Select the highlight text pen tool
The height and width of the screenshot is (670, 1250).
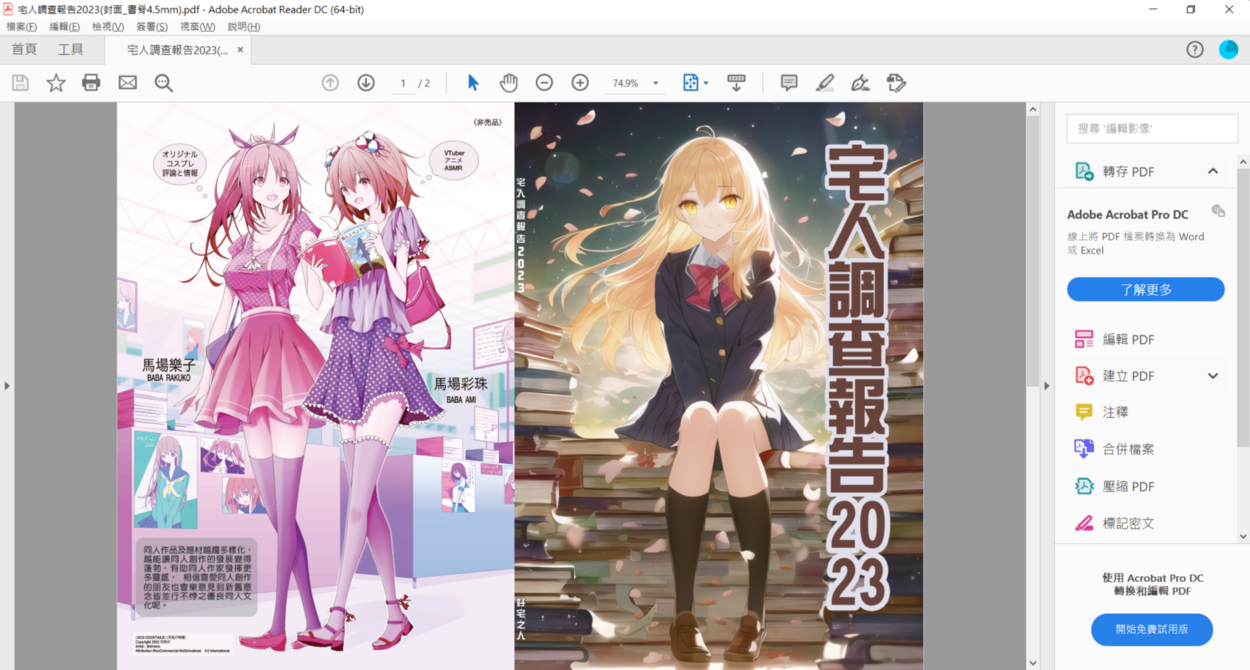click(x=824, y=83)
